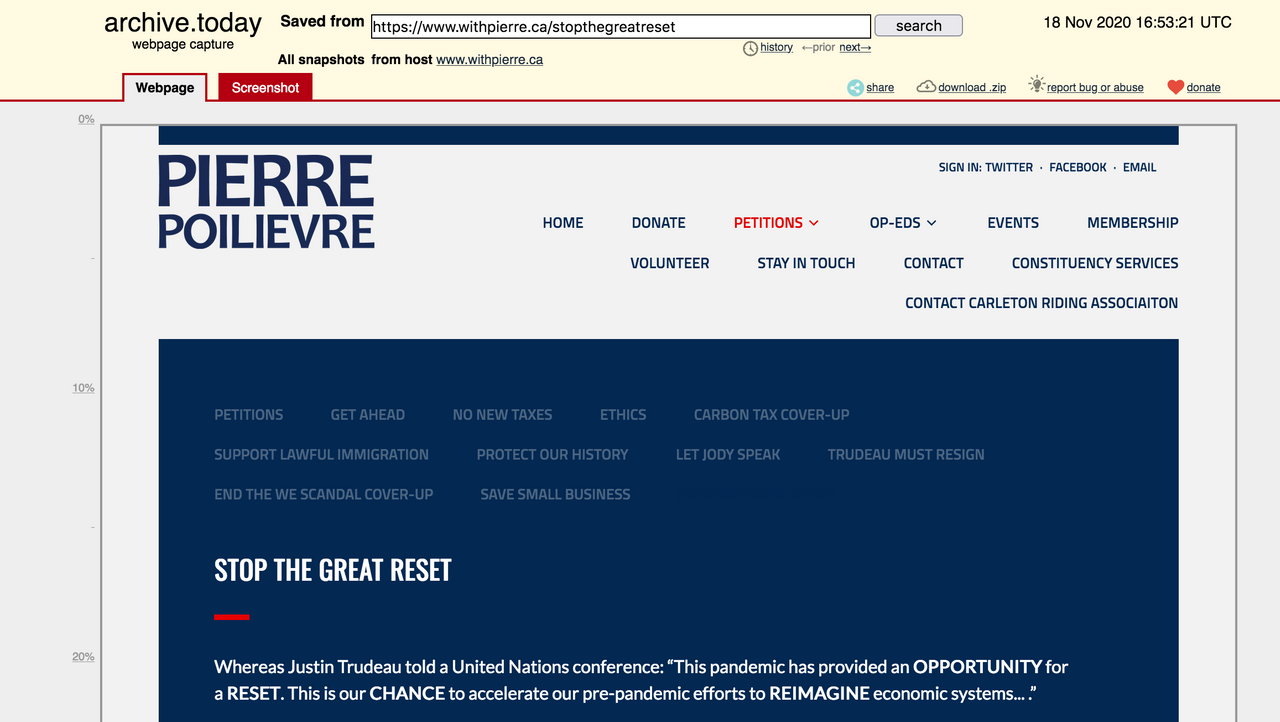Open End The WE Scandal Cover-Up petition
Screen dimensions: 1280x722
(324, 494)
